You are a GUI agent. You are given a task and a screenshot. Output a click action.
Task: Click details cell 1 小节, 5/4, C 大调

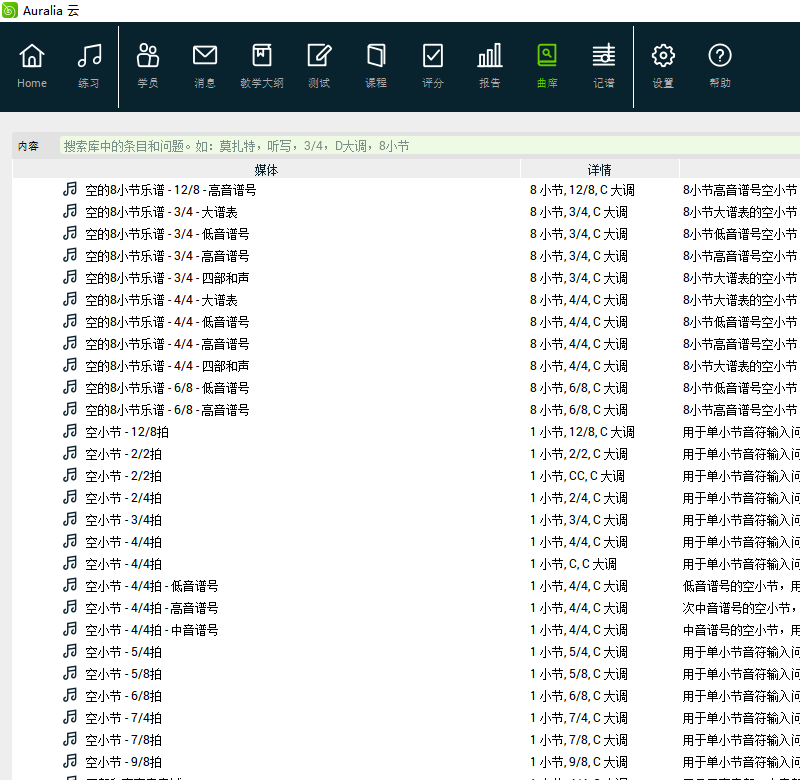pyautogui.click(x=579, y=651)
